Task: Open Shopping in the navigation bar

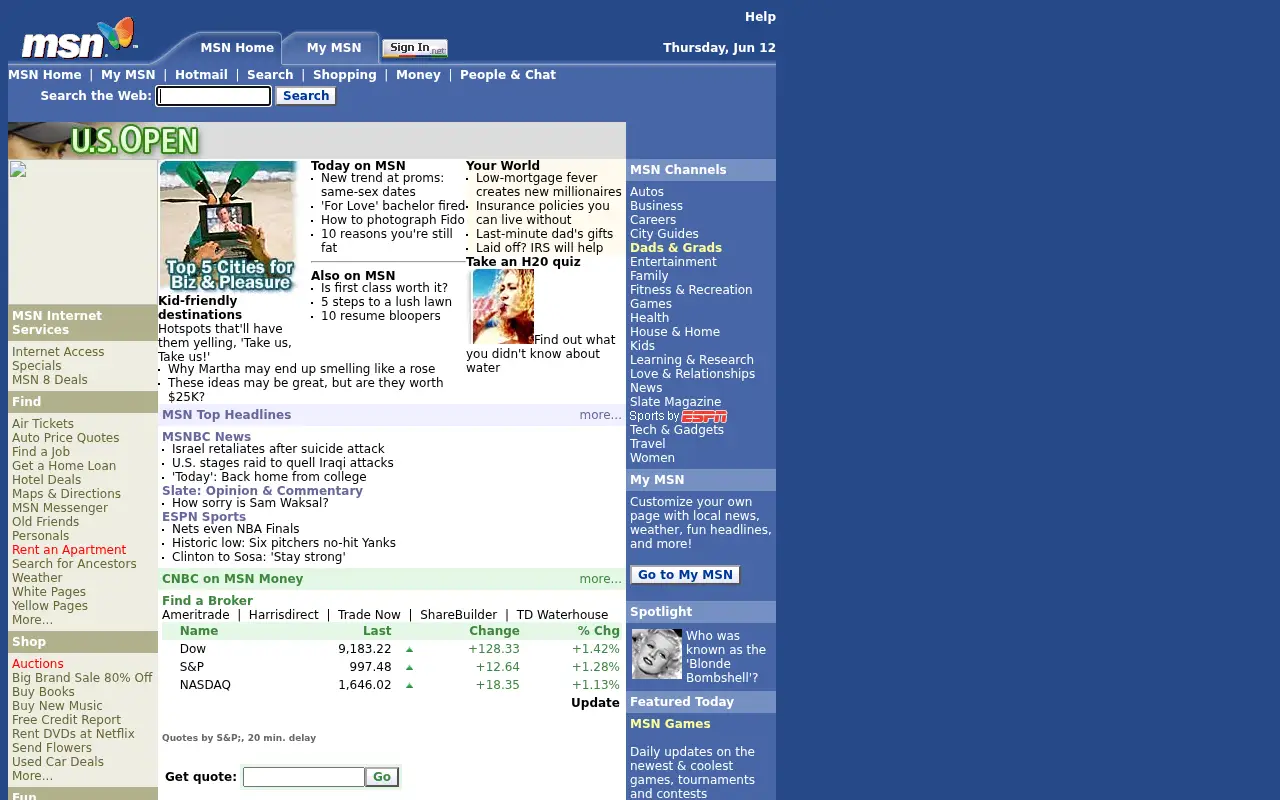Action: (x=345, y=75)
